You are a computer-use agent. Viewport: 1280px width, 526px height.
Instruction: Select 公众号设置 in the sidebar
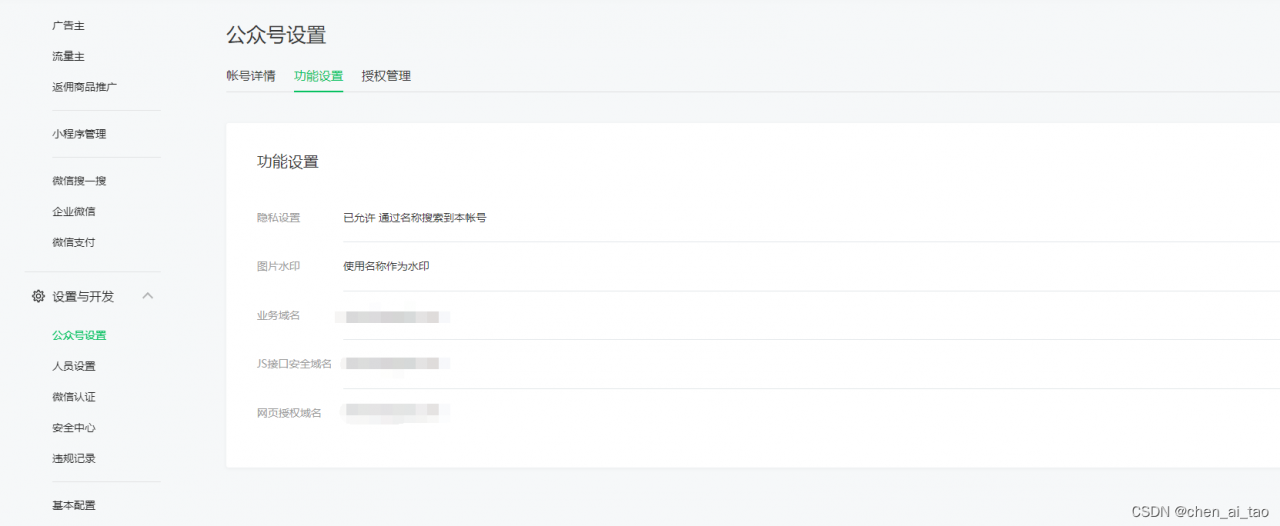[x=79, y=335]
